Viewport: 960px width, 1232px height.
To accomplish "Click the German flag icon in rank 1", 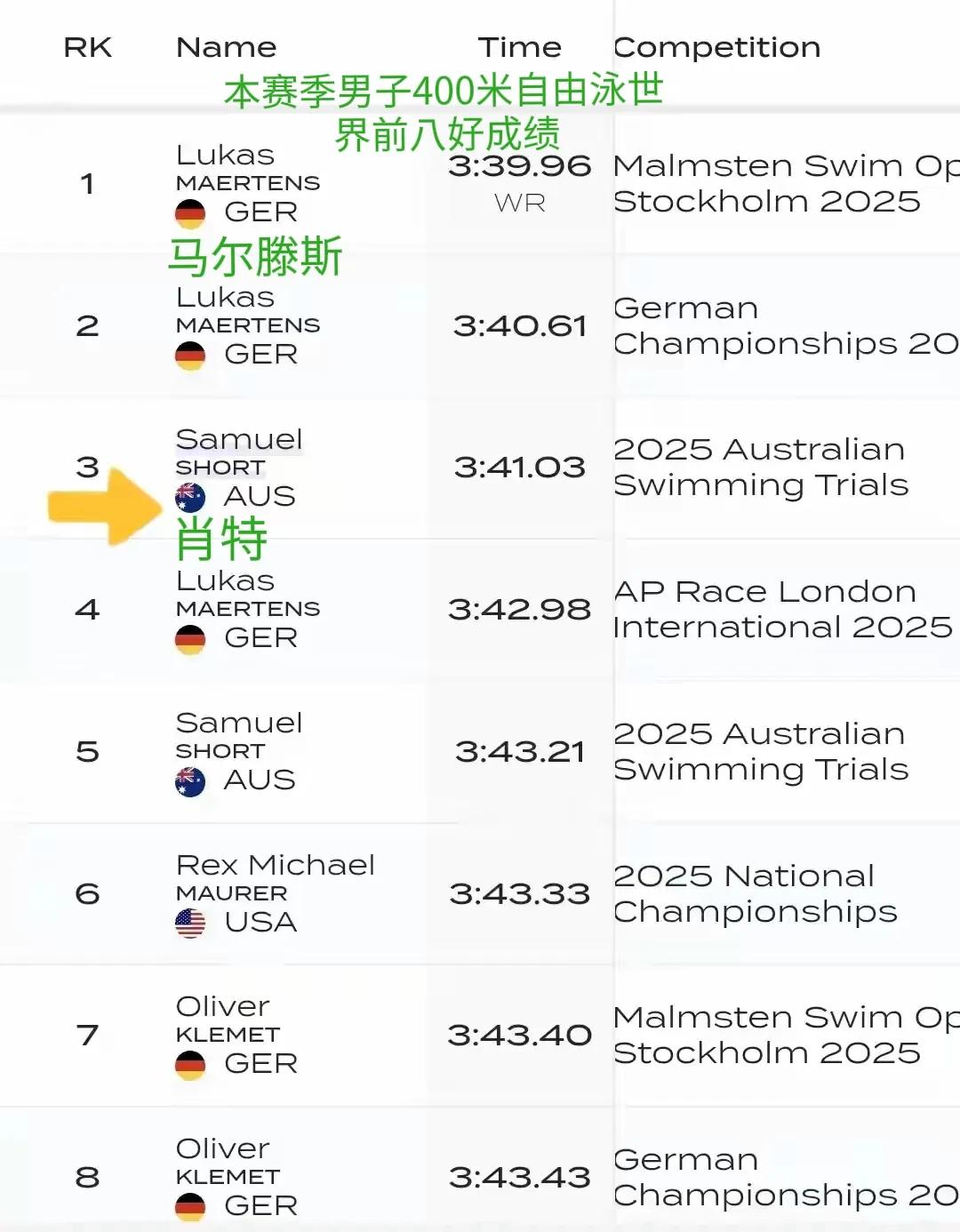I will (190, 213).
